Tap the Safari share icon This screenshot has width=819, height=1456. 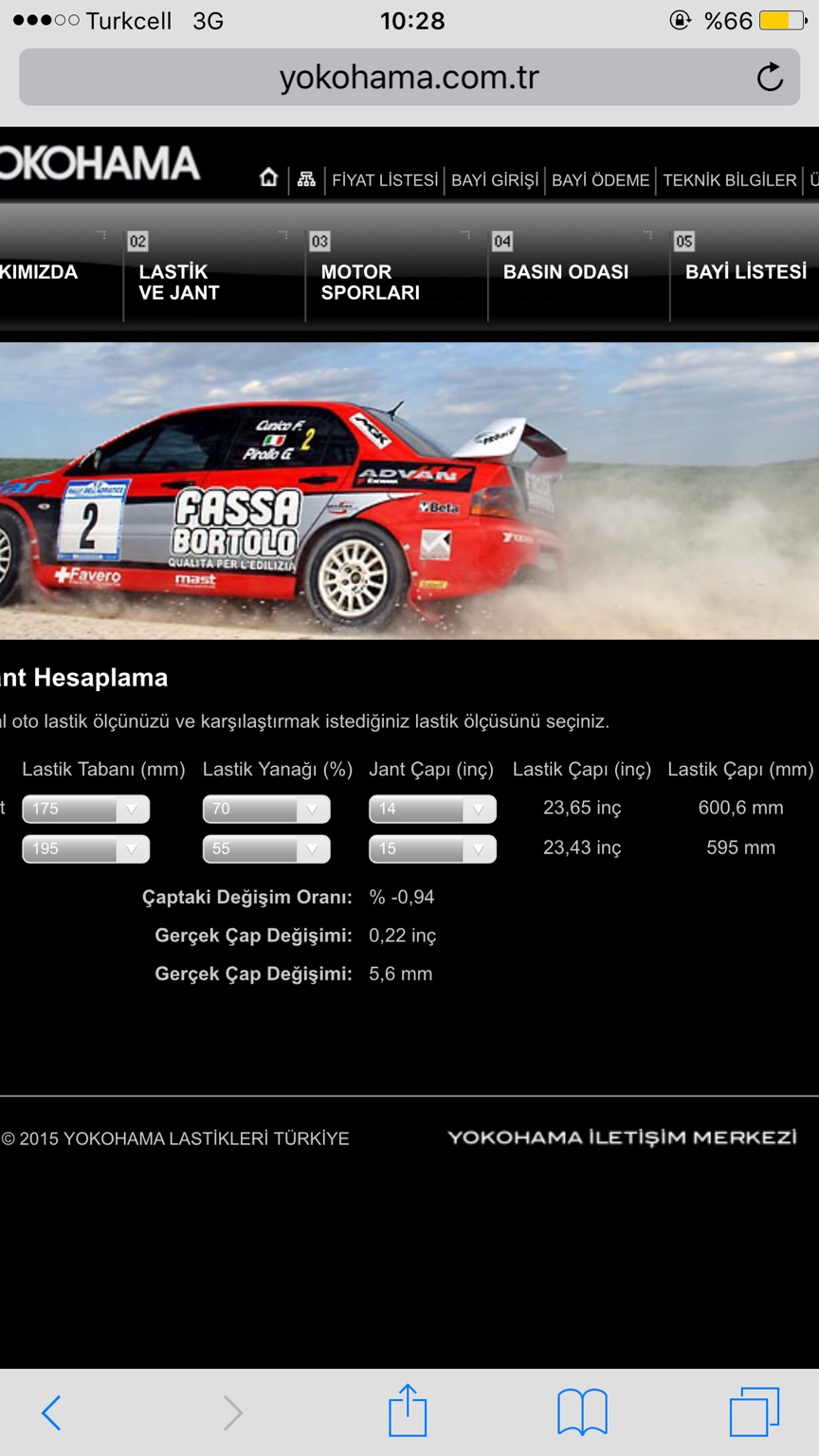[x=408, y=1410]
